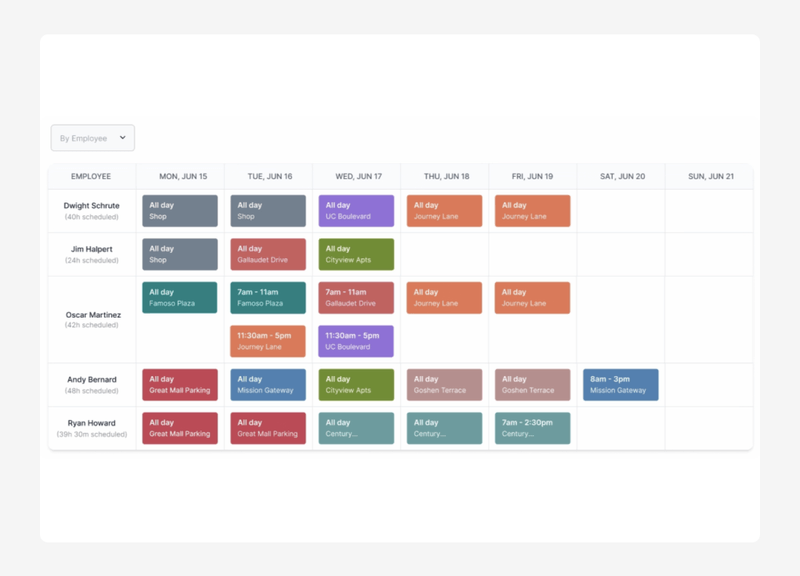Select Jim Halpert's Wednesday Cityview Apts shift
The height and width of the screenshot is (576, 800).
[x=355, y=254]
